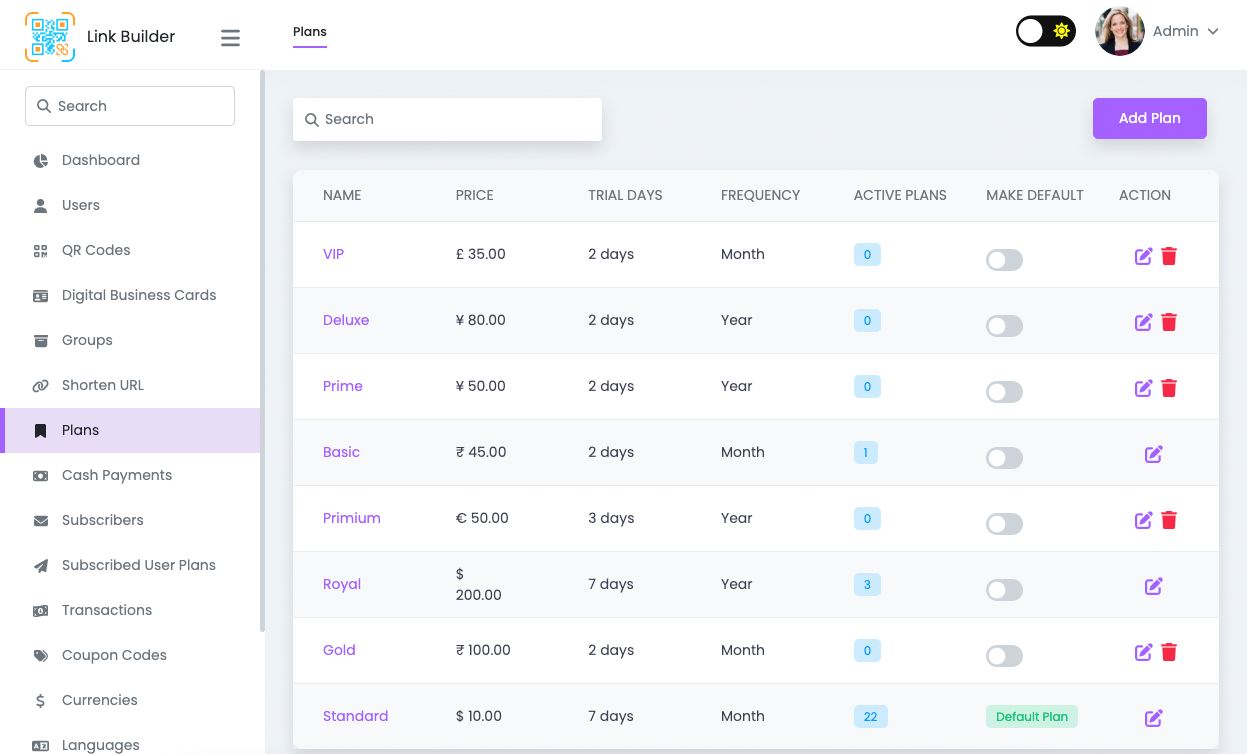Go to Digital Business Cards menu item
1247x754 pixels.
pyautogui.click(x=139, y=295)
